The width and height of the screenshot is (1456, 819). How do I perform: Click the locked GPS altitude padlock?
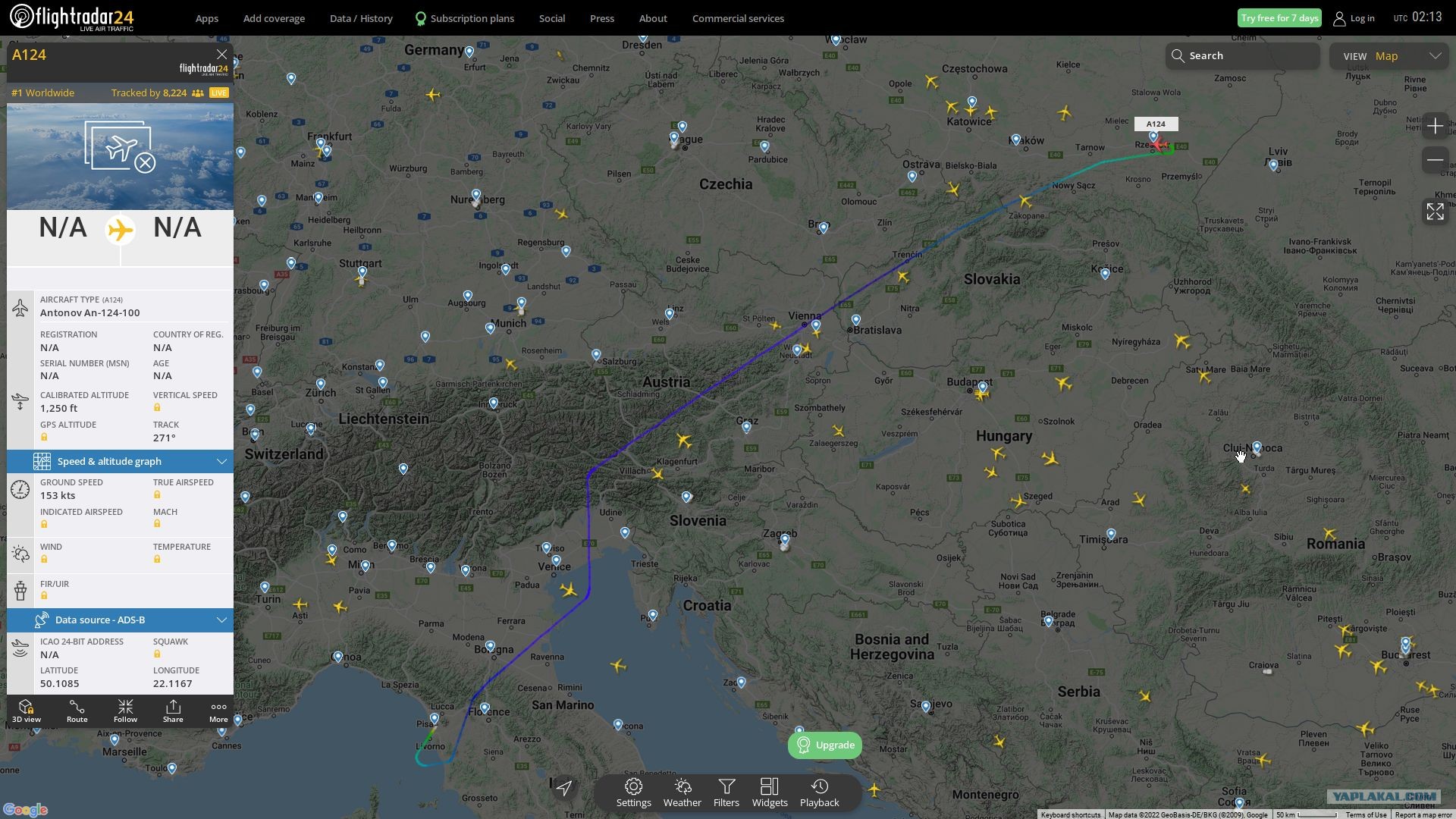click(x=44, y=438)
